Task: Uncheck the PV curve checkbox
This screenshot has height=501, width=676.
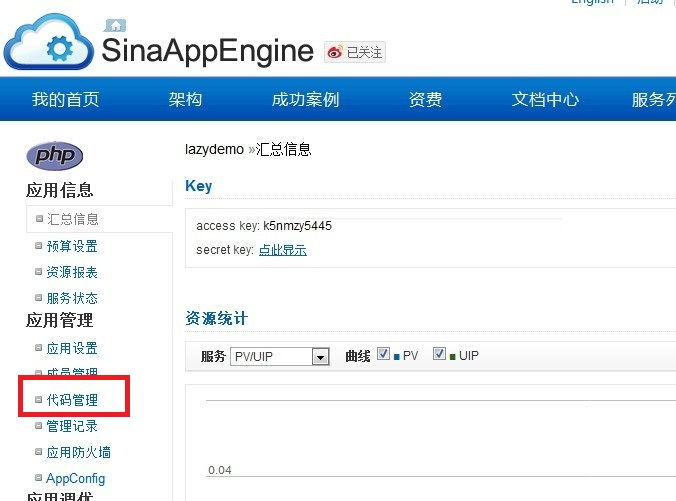Action: (x=384, y=355)
